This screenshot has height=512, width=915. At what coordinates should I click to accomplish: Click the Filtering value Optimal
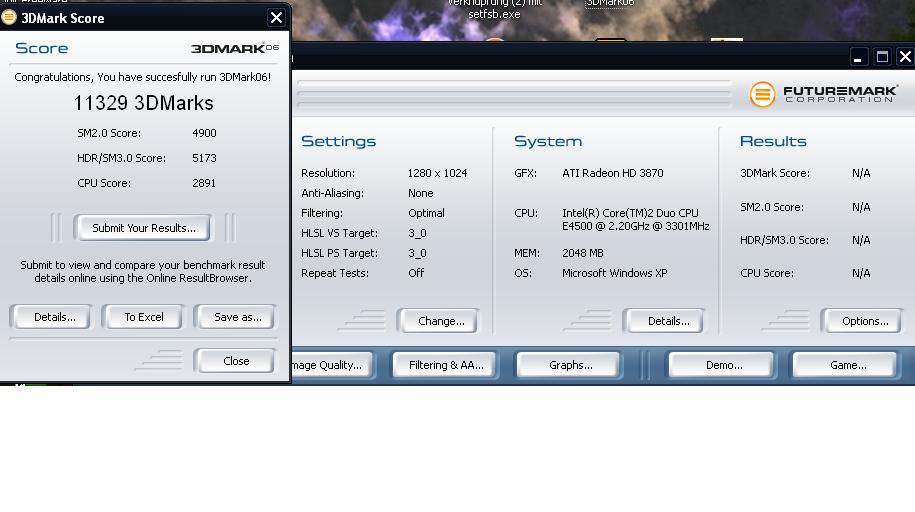pyautogui.click(x=426, y=213)
